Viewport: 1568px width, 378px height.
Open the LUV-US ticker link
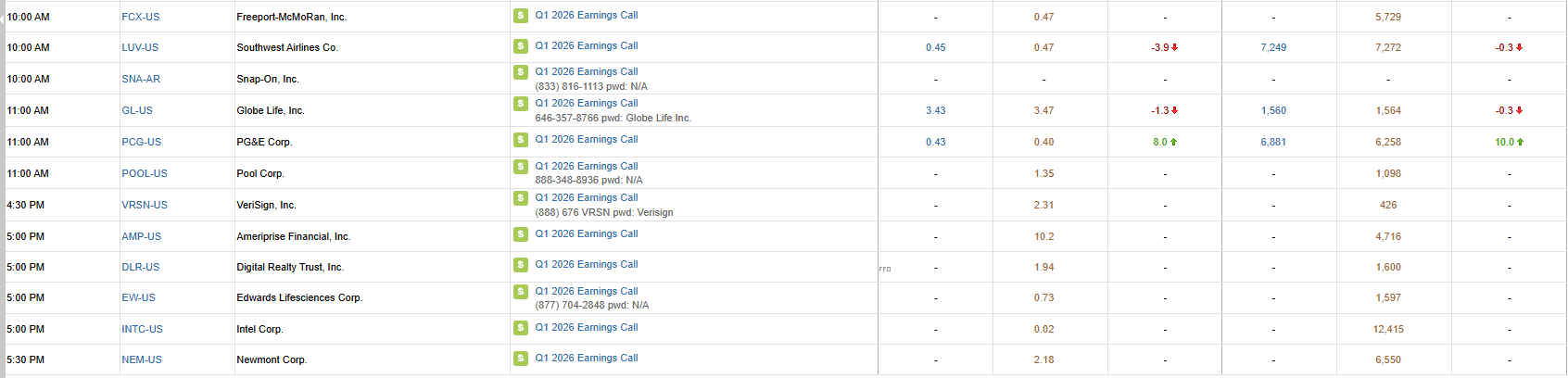point(140,47)
